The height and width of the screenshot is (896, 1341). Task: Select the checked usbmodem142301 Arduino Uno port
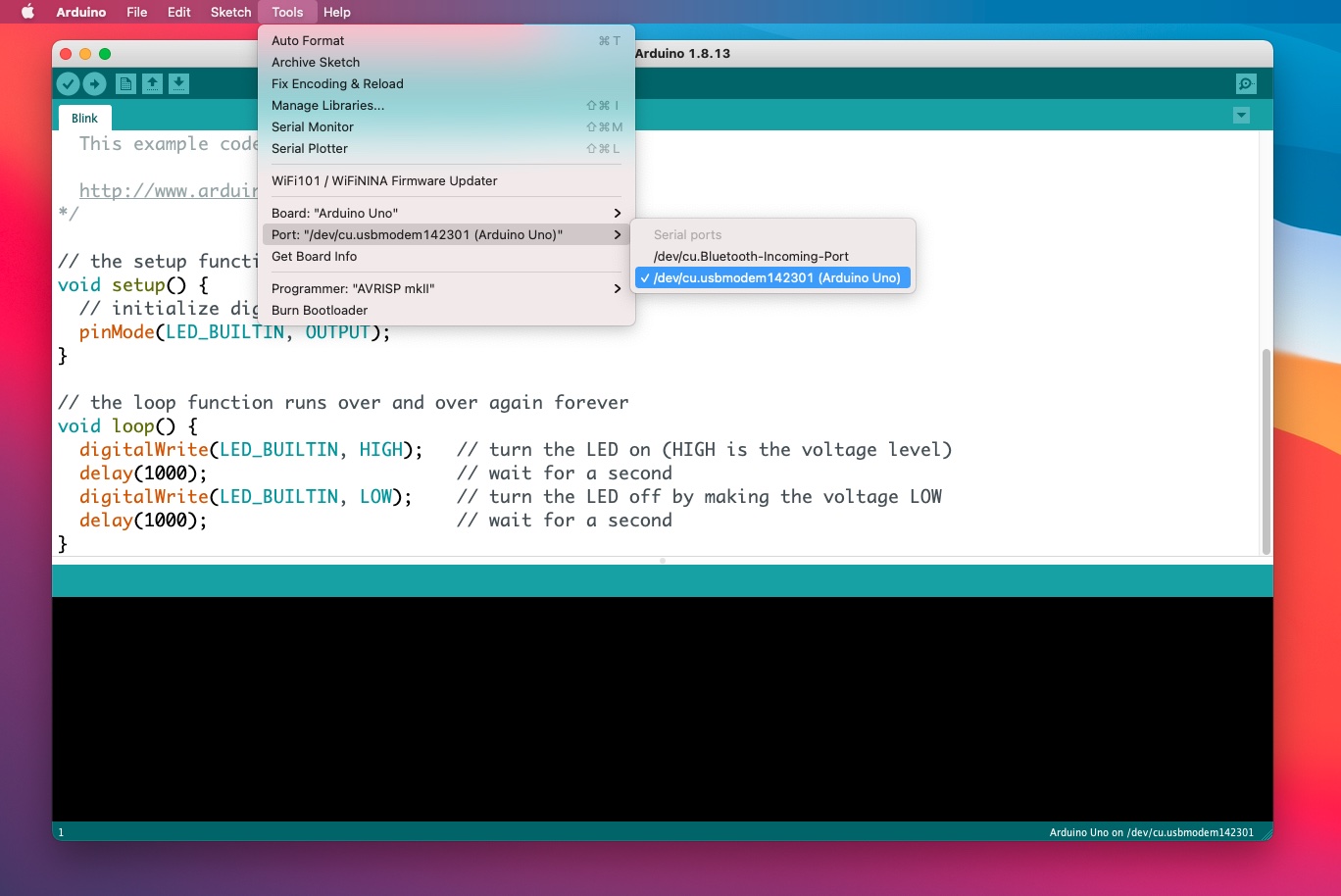pyautogui.click(x=775, y=278)
